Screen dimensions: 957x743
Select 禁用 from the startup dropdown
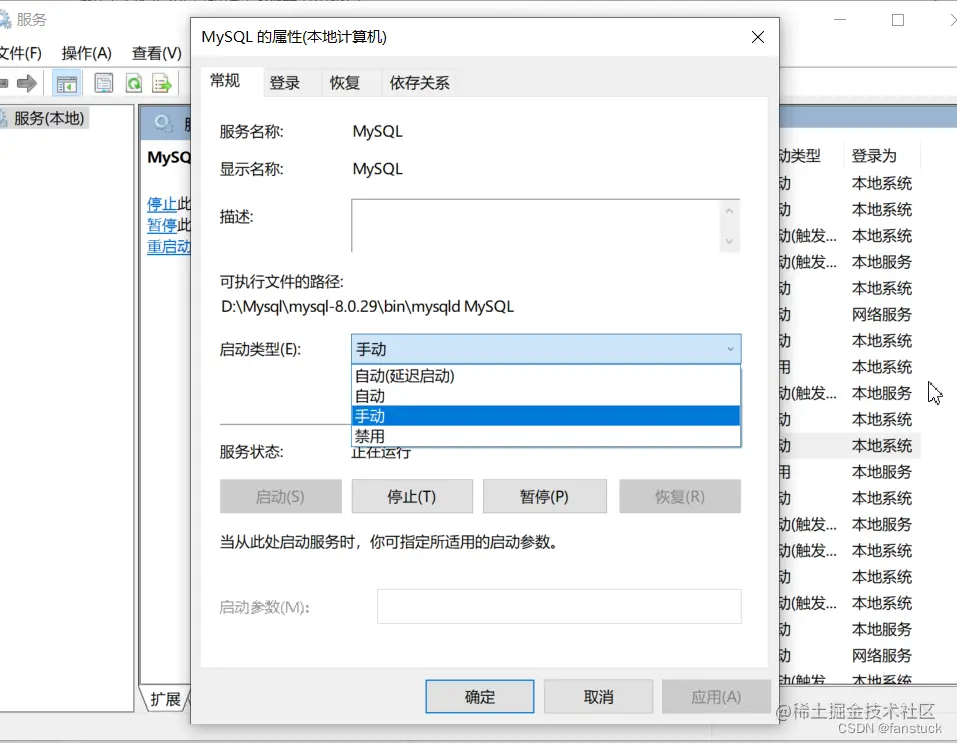tap(370, 437)
